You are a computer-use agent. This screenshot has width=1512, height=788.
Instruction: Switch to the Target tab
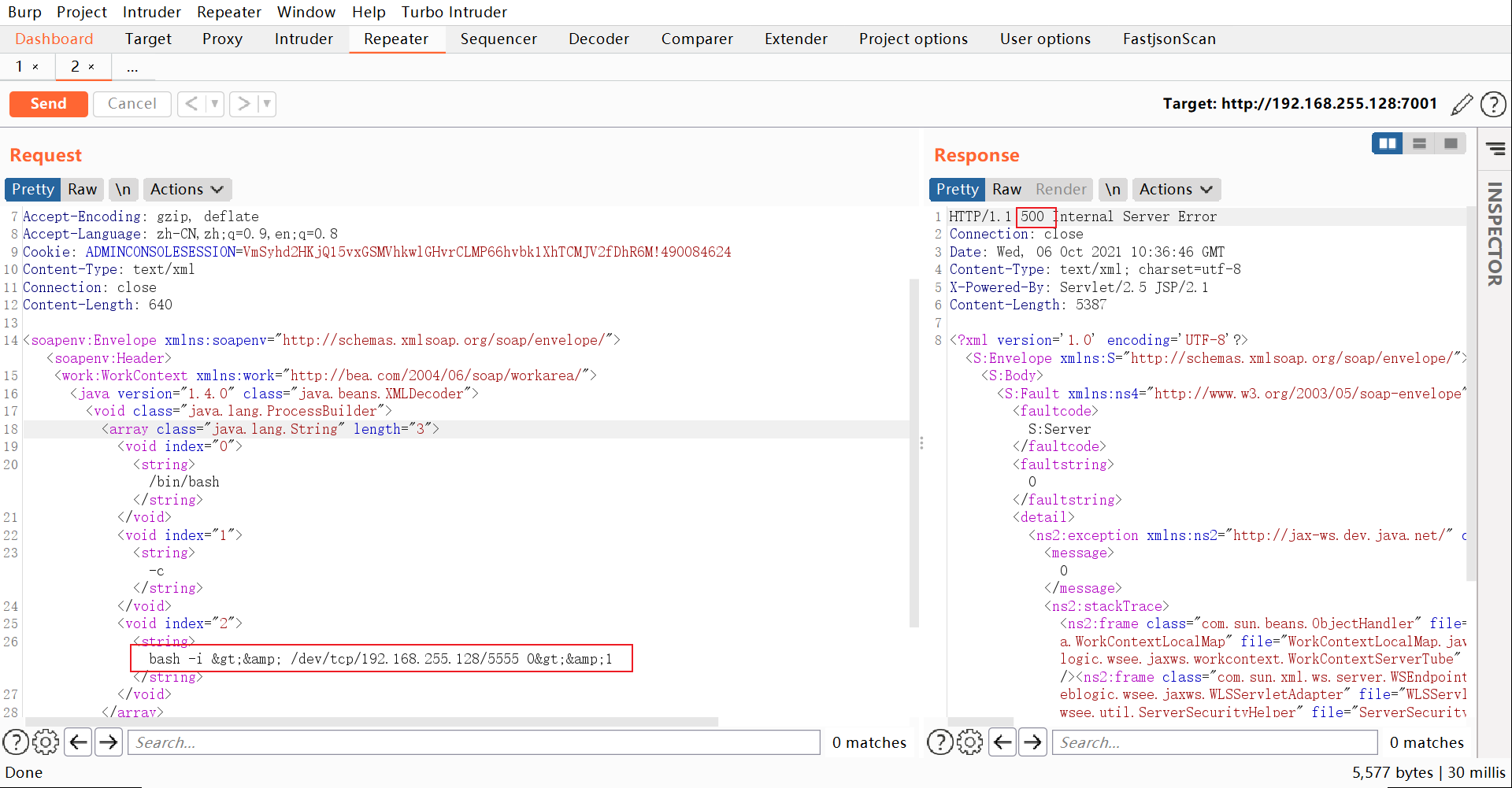coord(148,39)
